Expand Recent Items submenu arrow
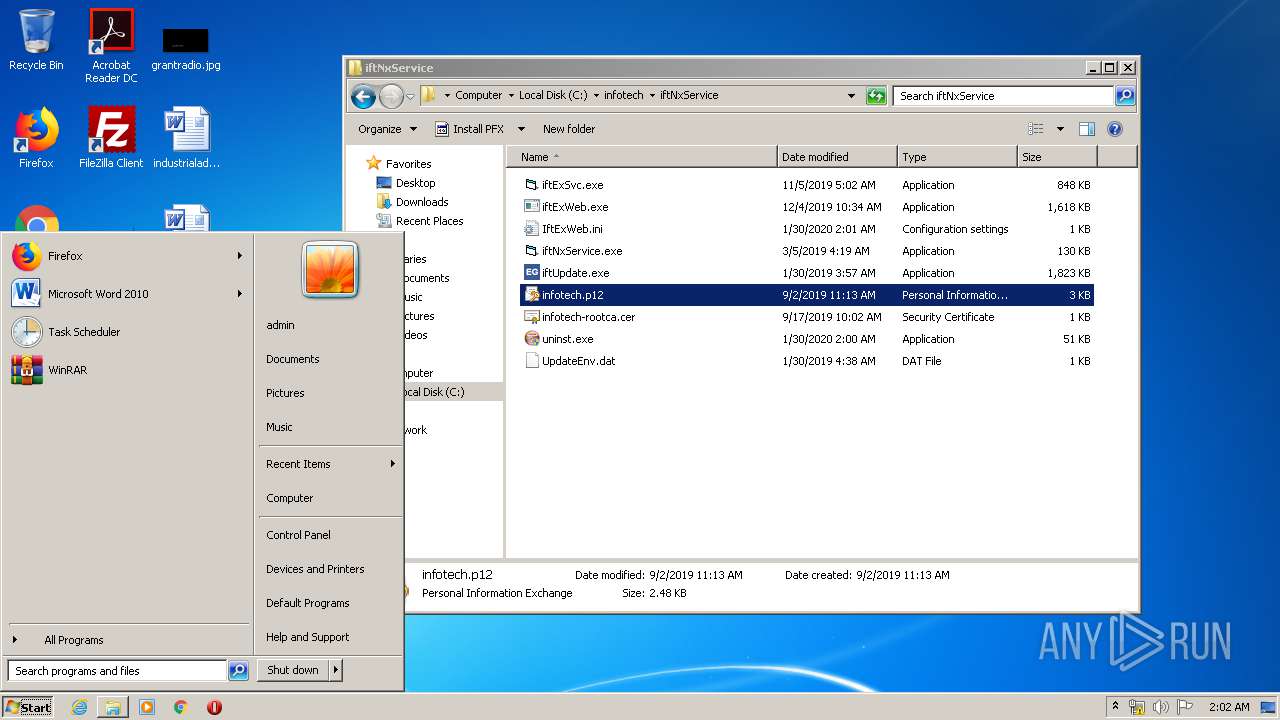The height and width of the screenshot is (720, 1280). [x=393, y=464]
